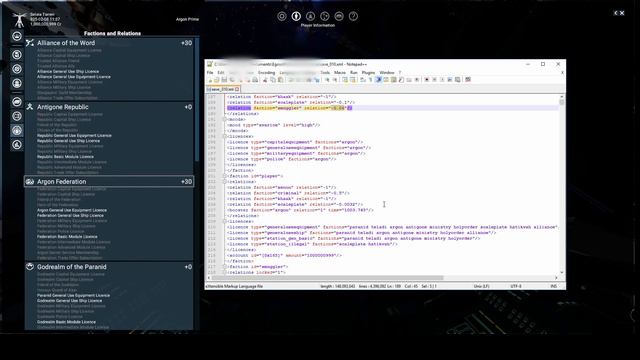Collapse the relations block under faction player
The height and width of the screenshot is (360, 640).
click(x=224, y=182)
